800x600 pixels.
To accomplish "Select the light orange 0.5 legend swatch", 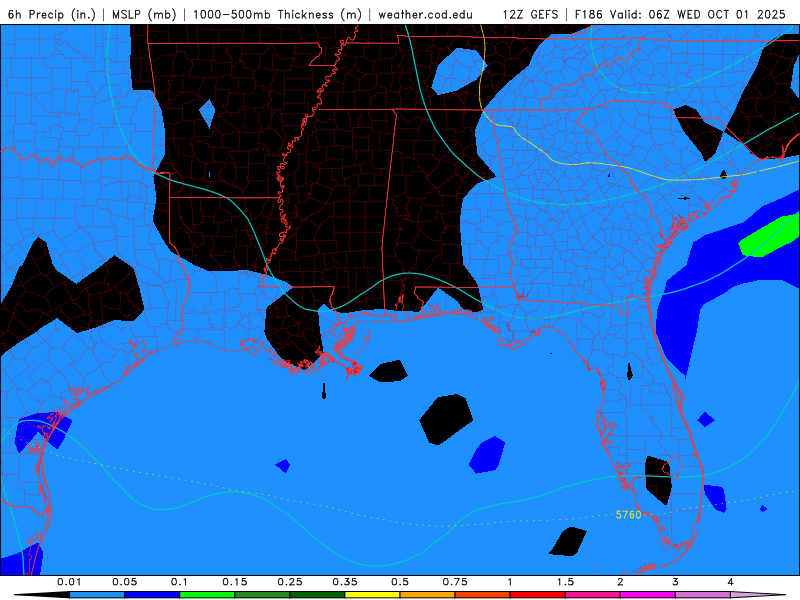I will (x=428, y=595).
